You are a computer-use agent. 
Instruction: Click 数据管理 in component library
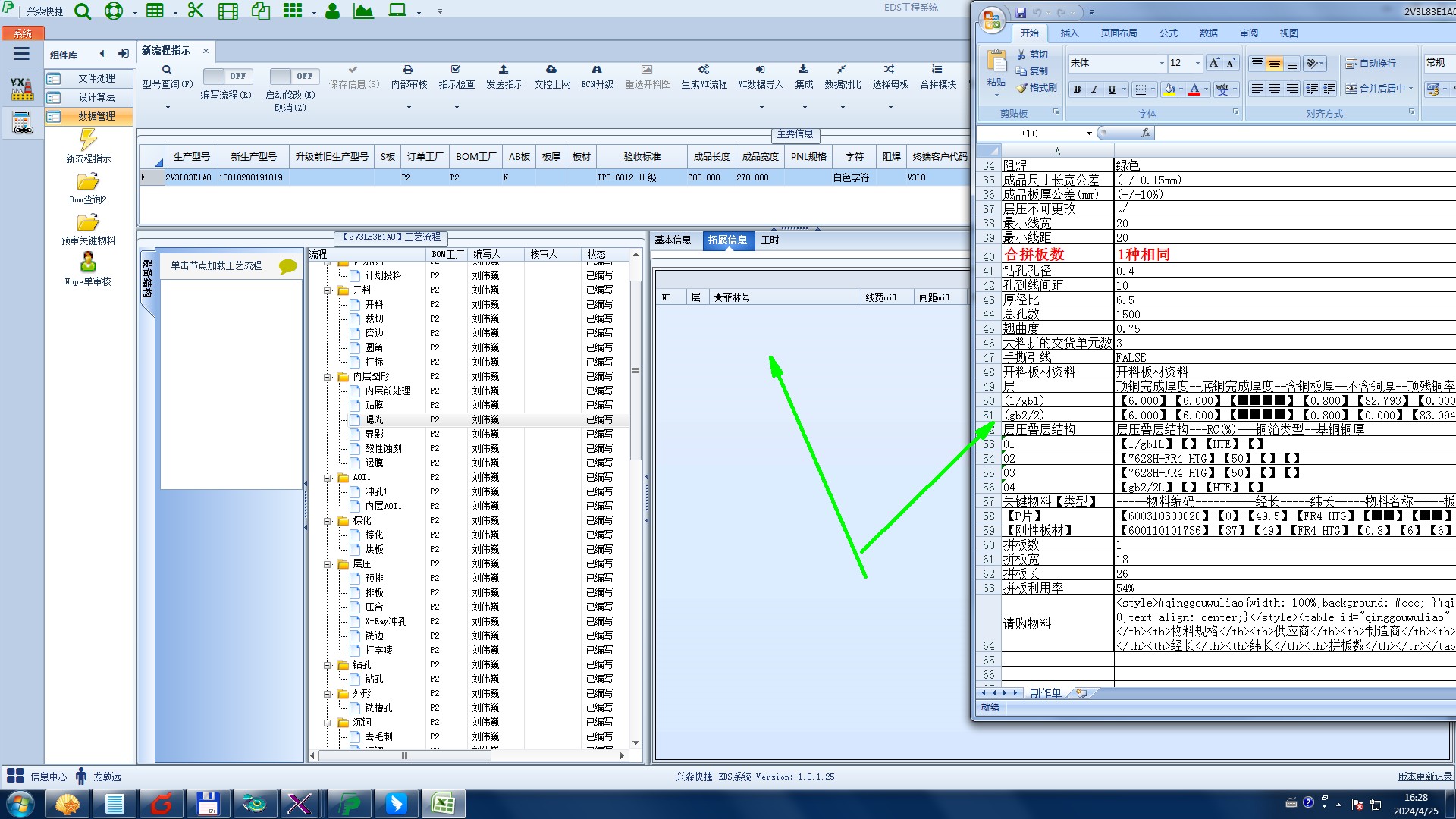89,117
